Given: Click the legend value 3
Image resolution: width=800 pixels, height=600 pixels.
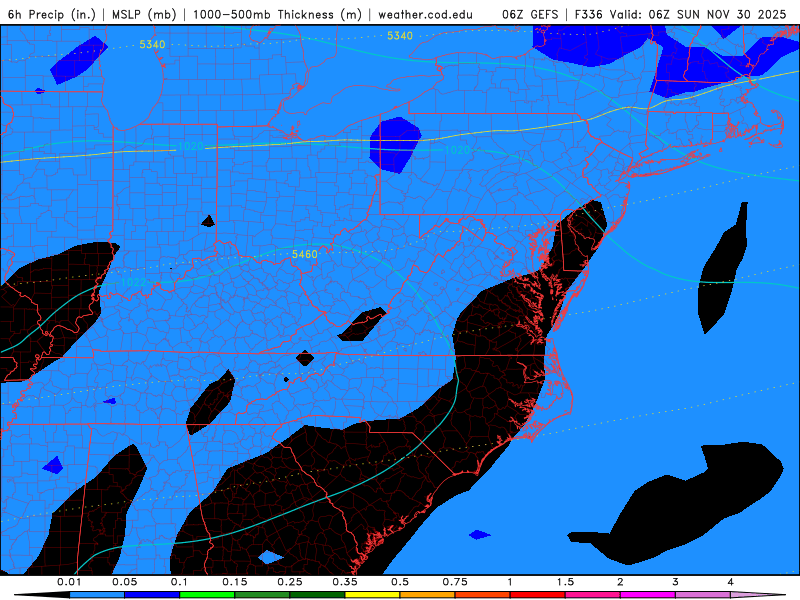Looking at the screenshot, I should pos(675,582).
